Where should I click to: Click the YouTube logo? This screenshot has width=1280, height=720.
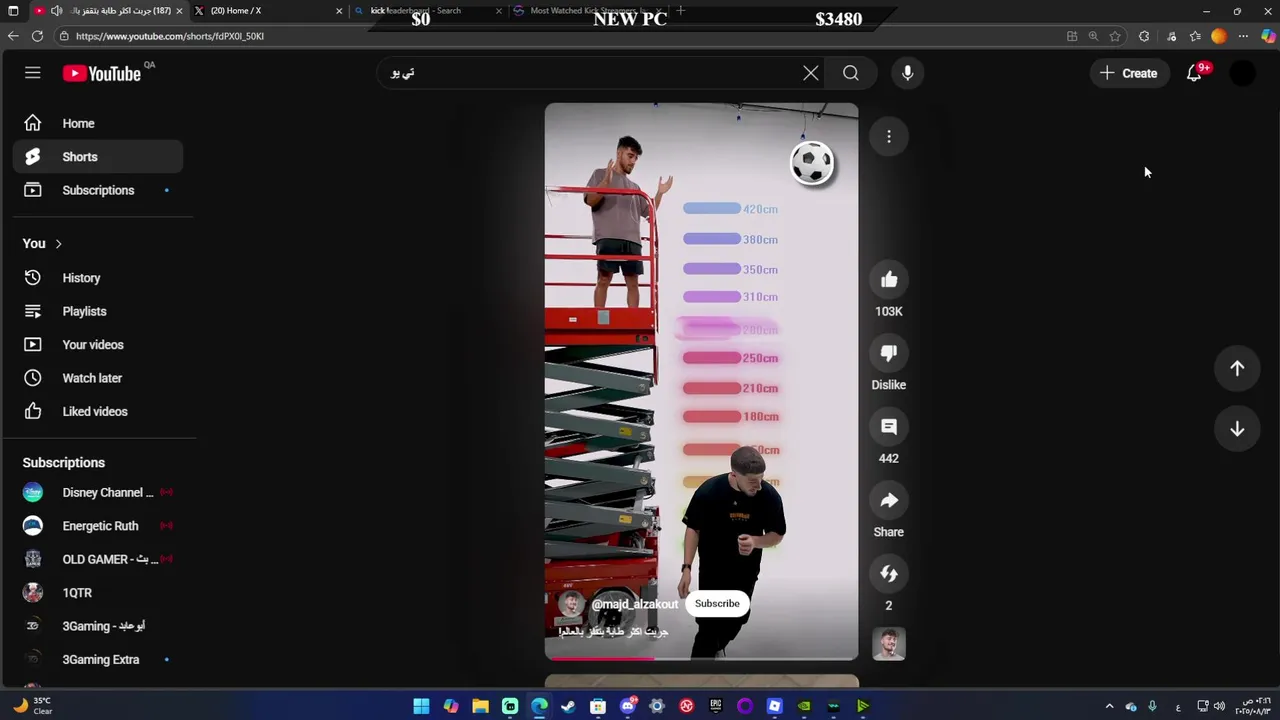point(101,73)
